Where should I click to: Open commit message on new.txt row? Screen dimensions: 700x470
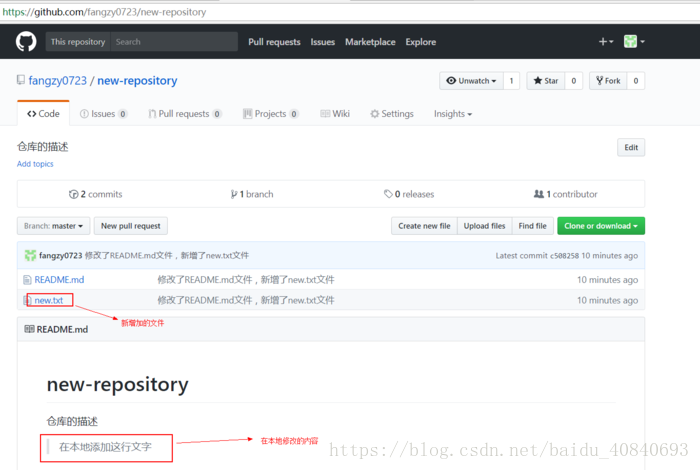click(246, 300)
